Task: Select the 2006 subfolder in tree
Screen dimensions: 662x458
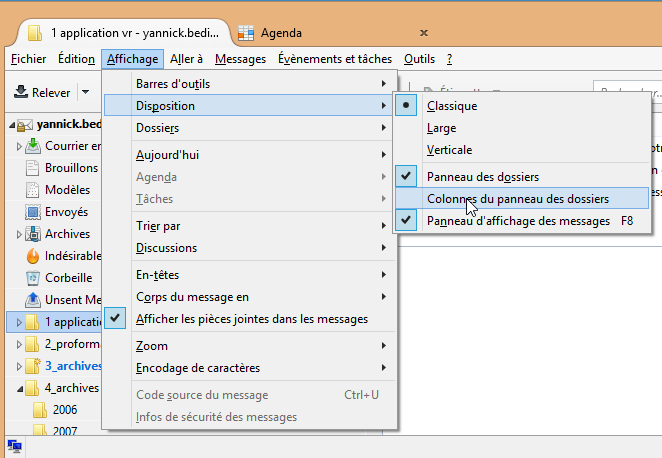Action: (64, 410)
